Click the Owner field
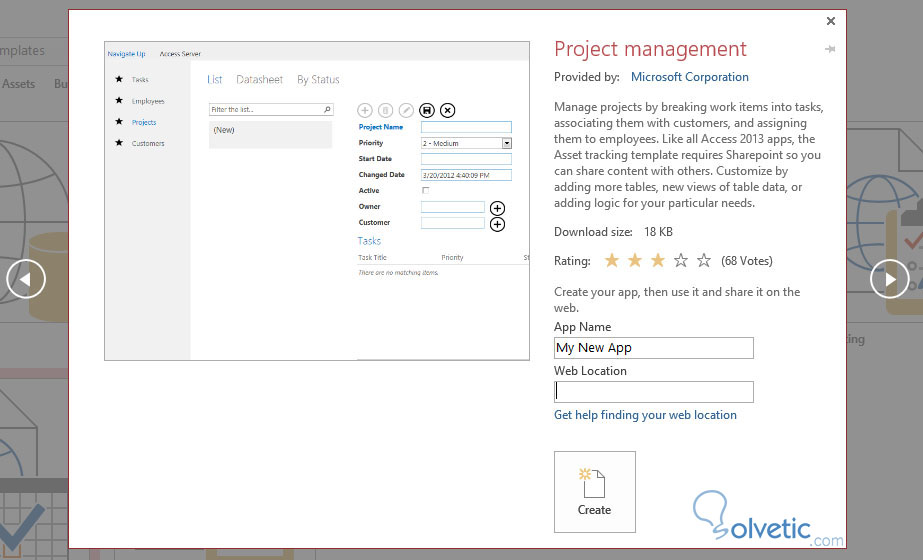Viewport: 923px width, 560px height. point(453,207)
